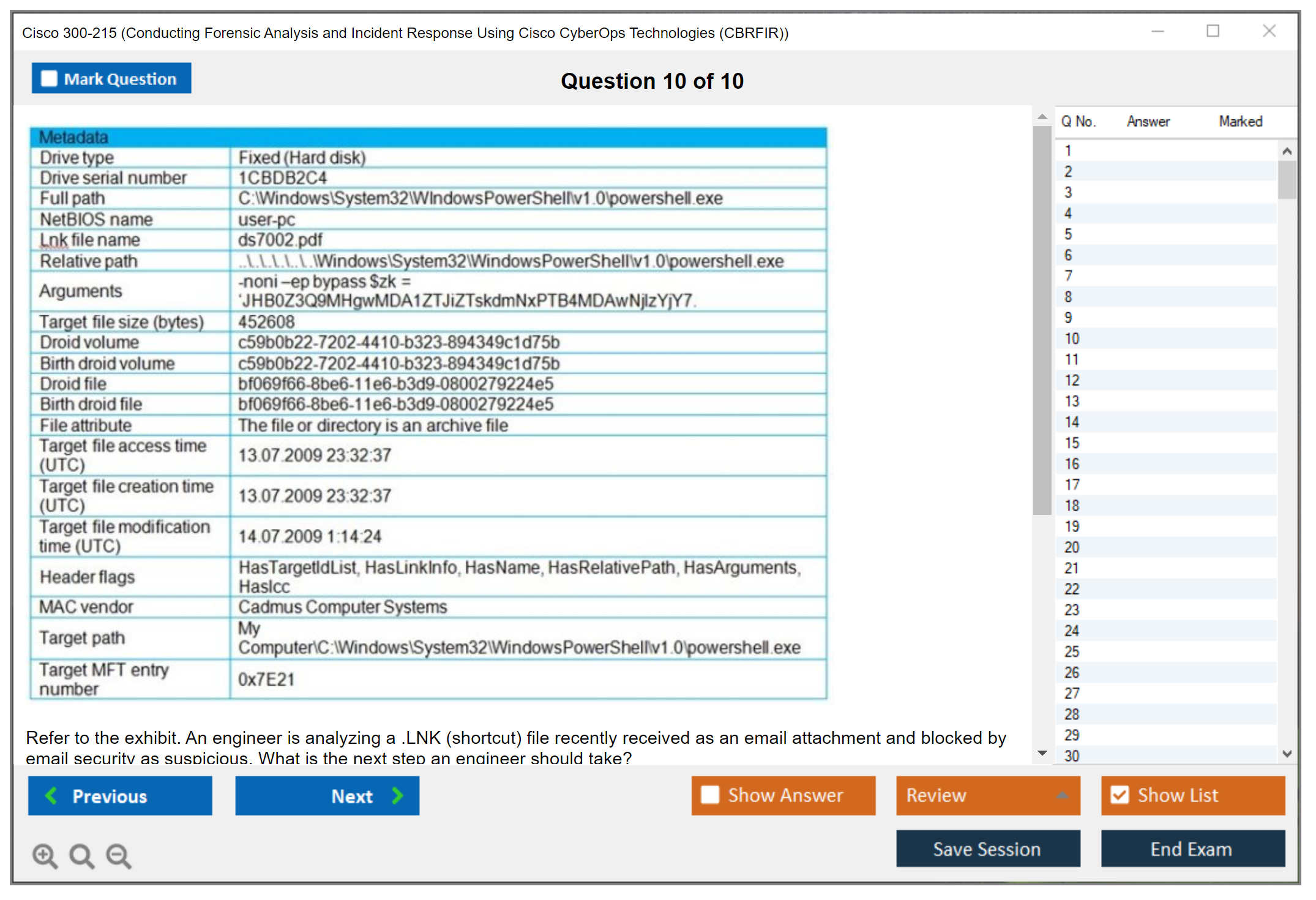This screenshot has width=1316, height=900.
Task: Click the Answer column header
Action: point(1148,121)
